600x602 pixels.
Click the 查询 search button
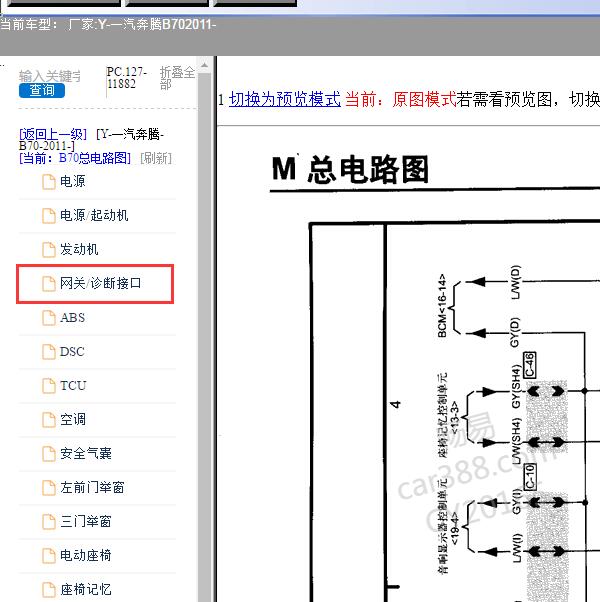click(42, 91)
